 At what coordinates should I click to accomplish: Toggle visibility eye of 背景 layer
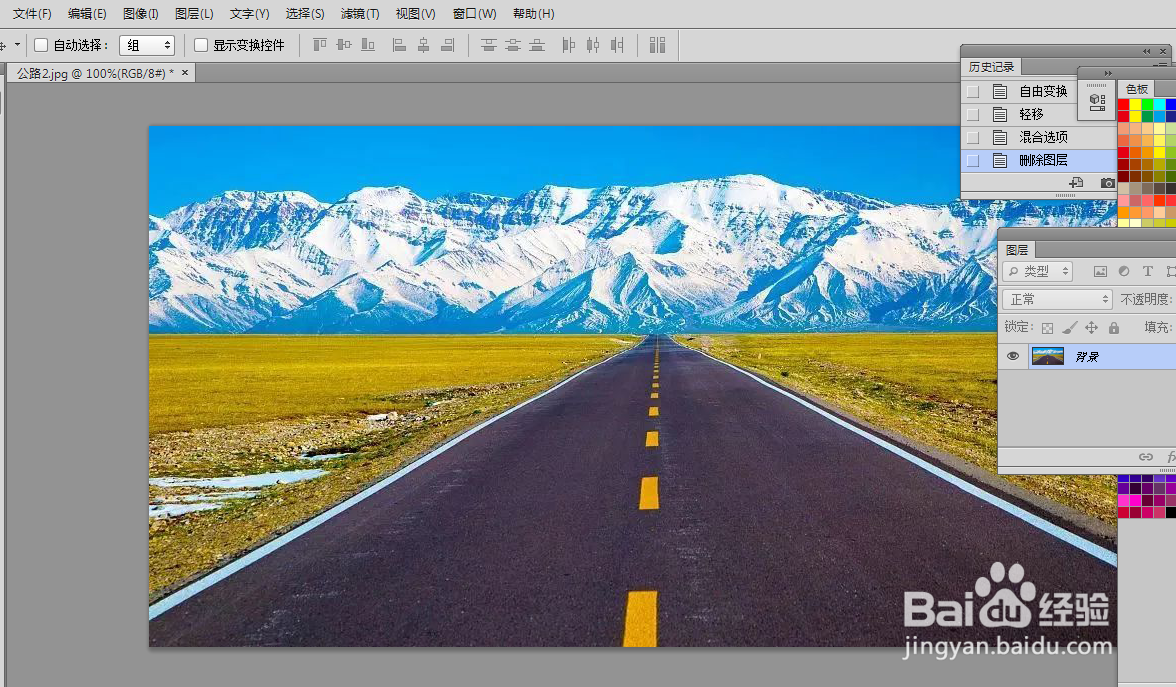coord(1012,356)
